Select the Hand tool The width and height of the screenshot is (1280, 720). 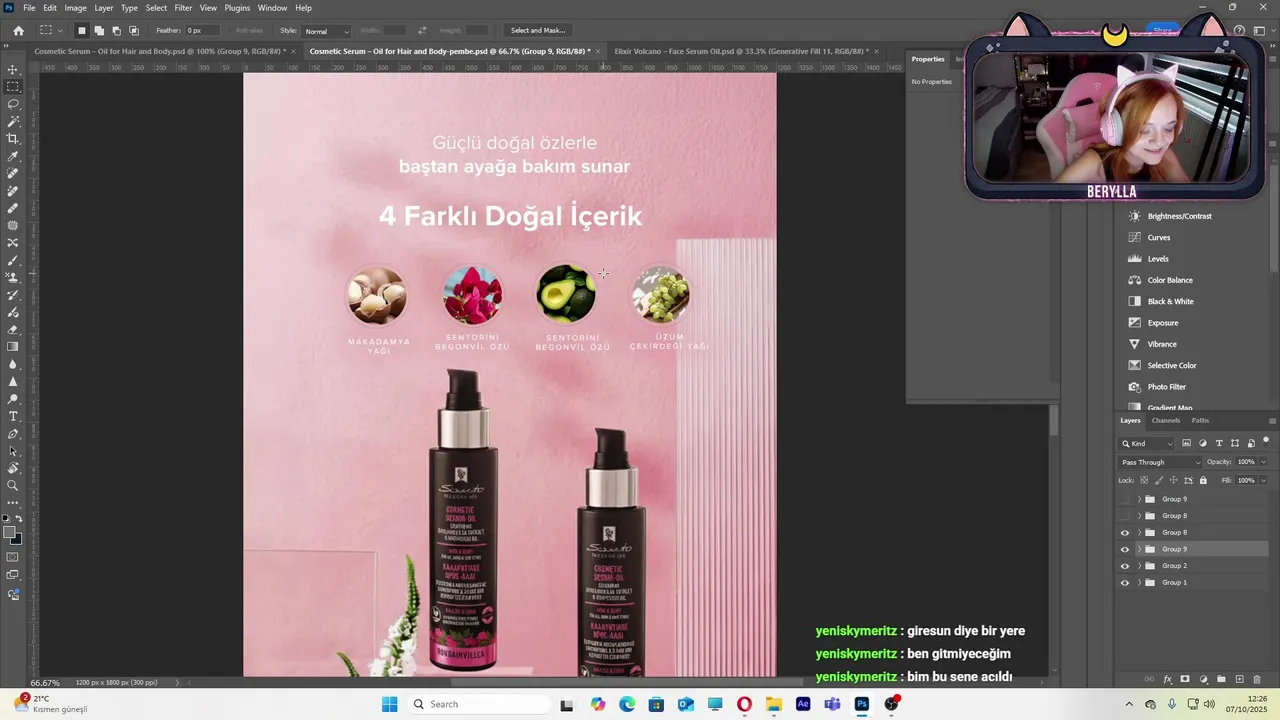pos(13,468)
